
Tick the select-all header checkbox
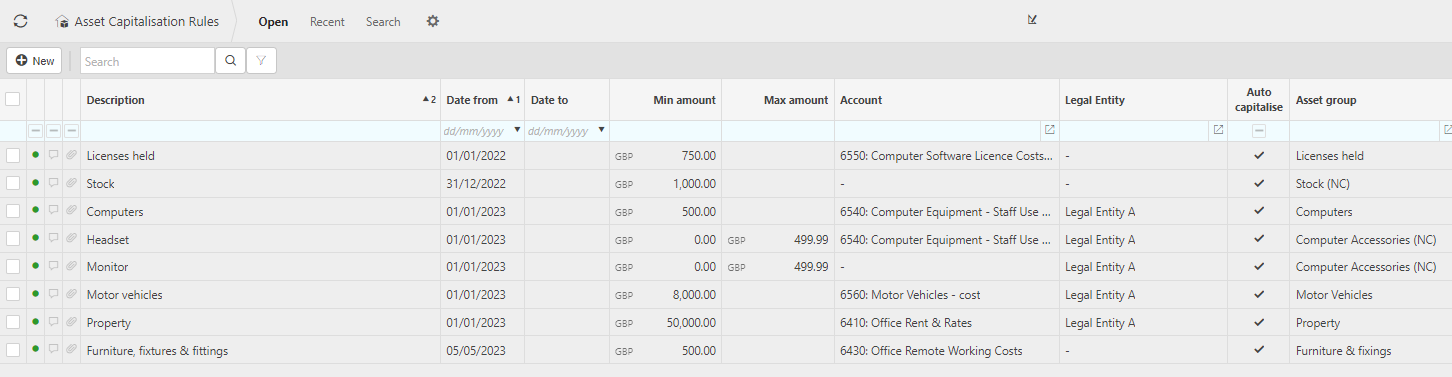click(x=12, y=99)
